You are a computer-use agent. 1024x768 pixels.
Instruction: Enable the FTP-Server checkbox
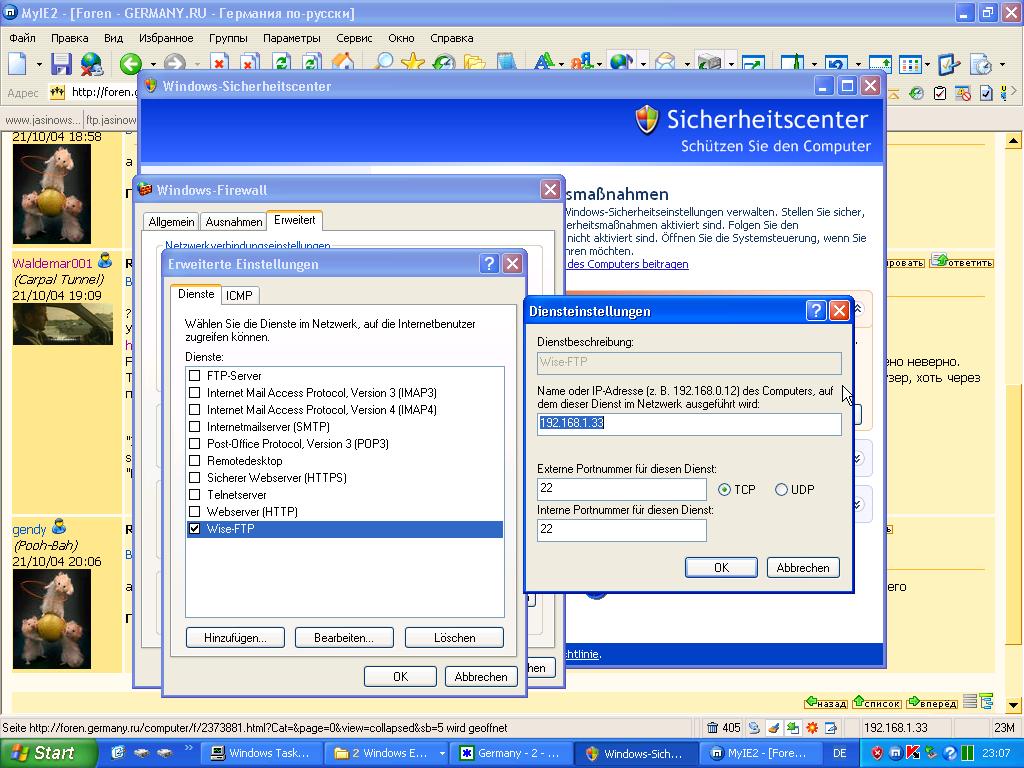[194, 376]
